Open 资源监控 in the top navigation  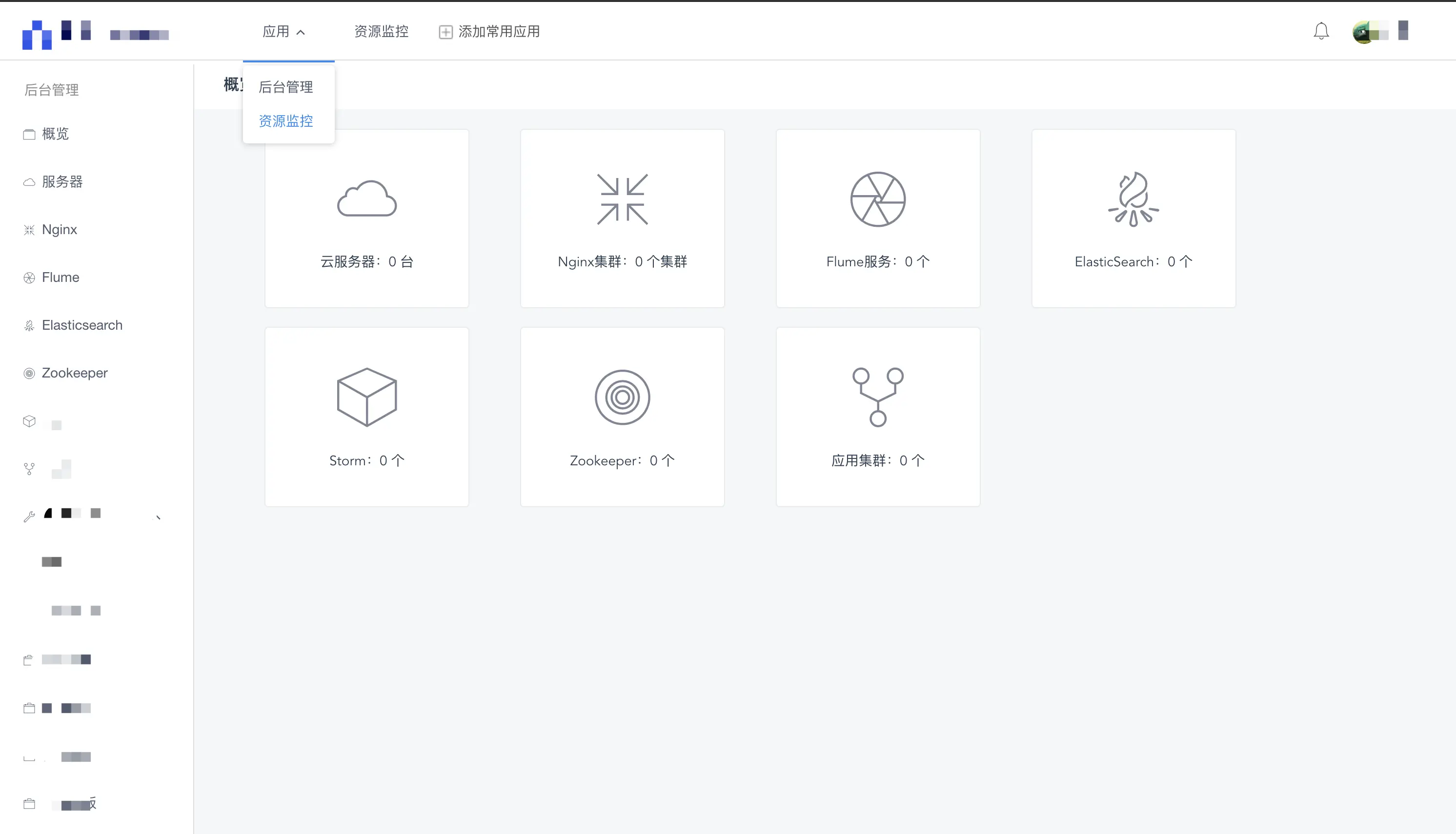pos(381,32)
